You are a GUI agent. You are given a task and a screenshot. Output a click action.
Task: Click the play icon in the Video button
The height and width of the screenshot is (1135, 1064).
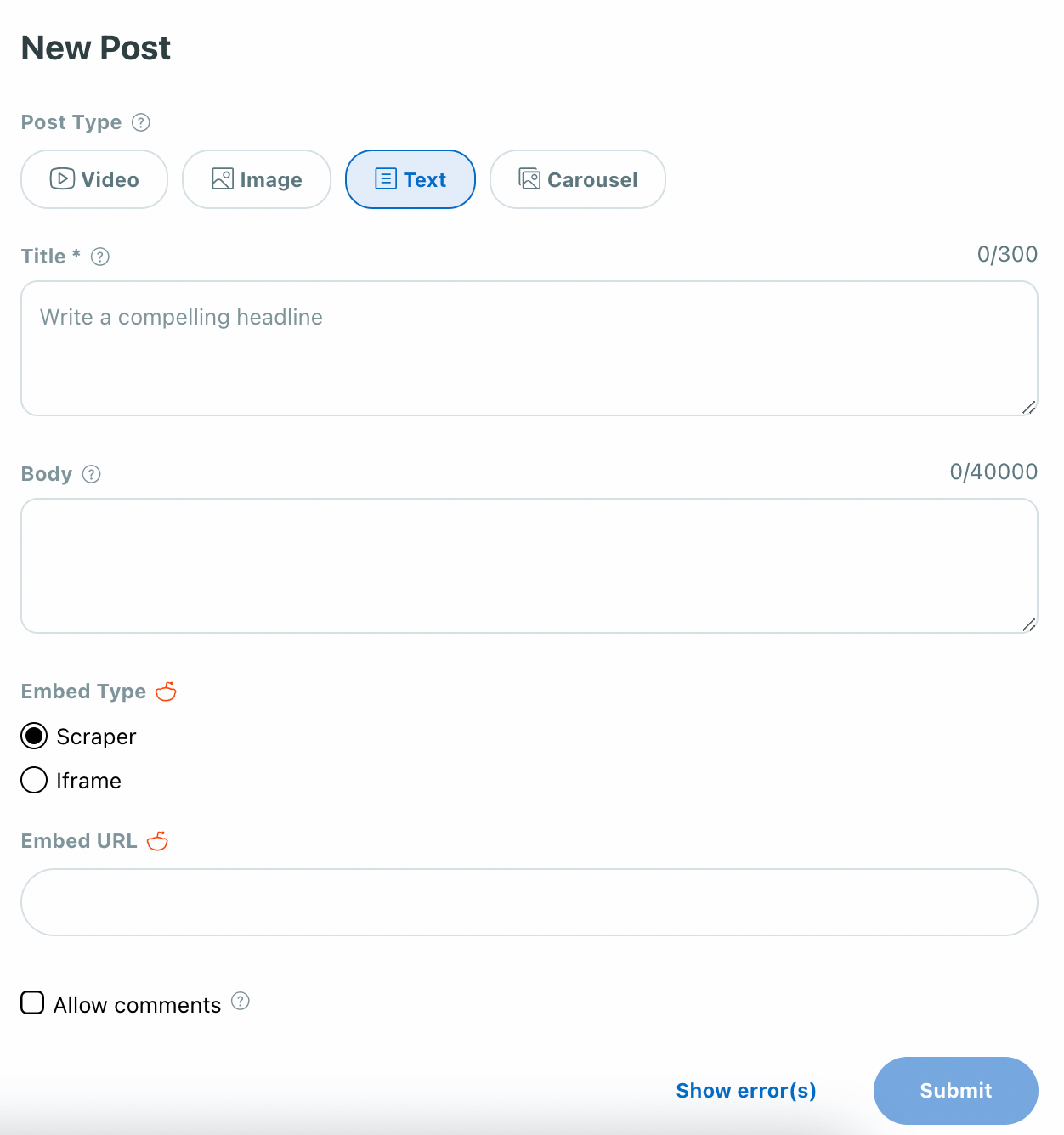pos(62,178)
